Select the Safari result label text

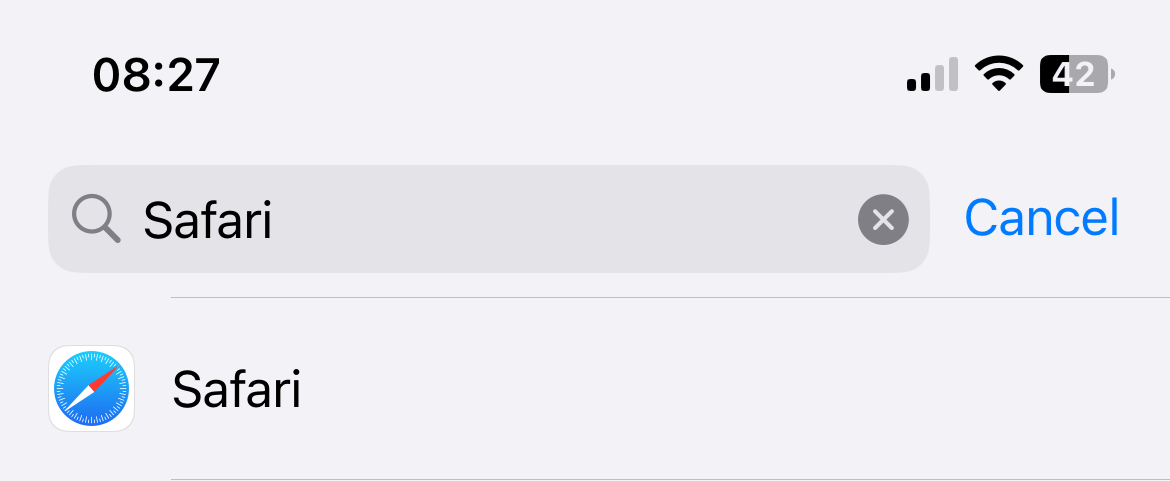tap(236, 389)
